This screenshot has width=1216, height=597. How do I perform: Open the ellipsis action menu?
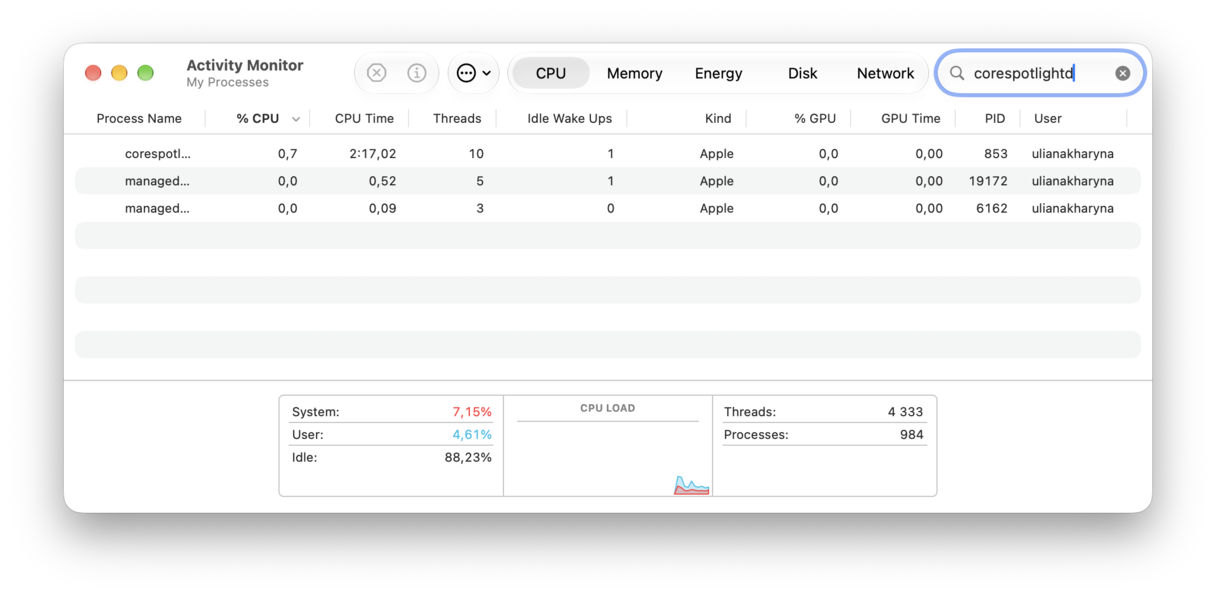(473, 73)
